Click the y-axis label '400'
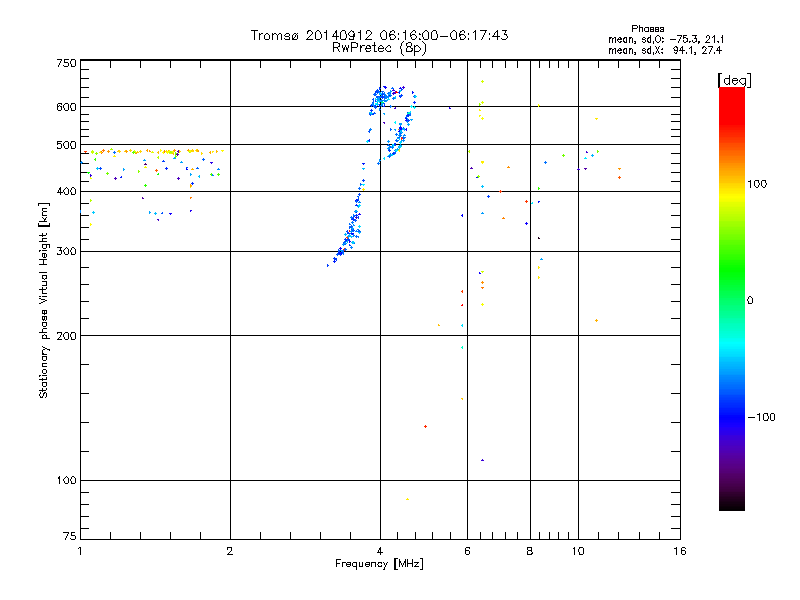The width and height of the screenshot is (800, 600). point(66,192)
